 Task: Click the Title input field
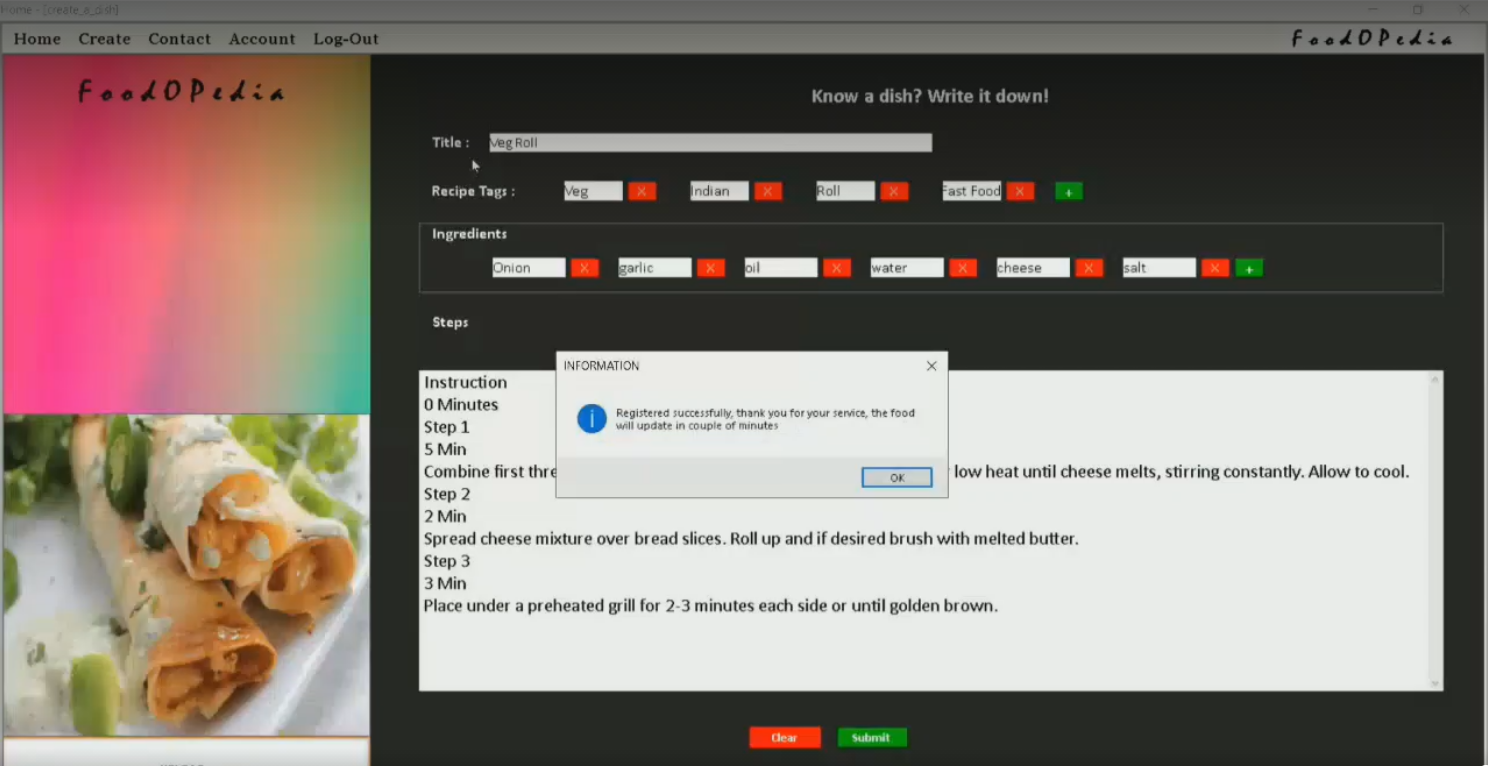tap(710, 143)
